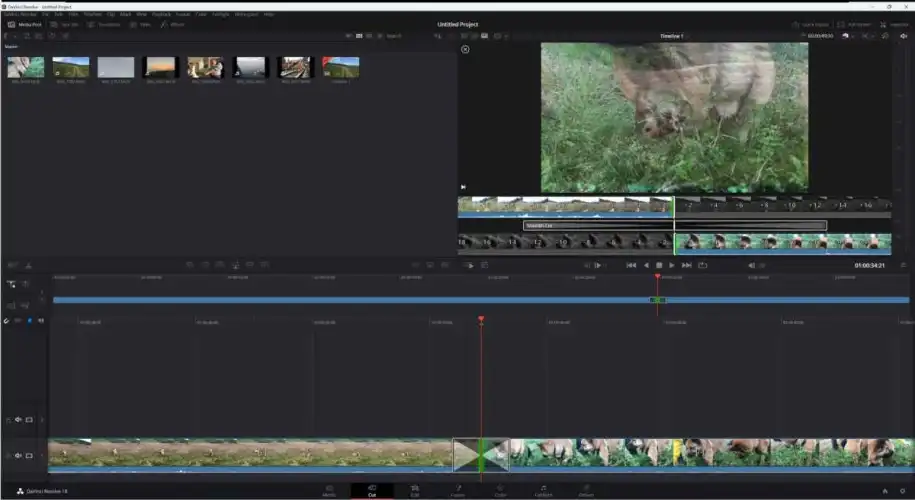
Task: Open the timeline resolution dropdown
Action: pyautogui.click(x=820, y=36)
